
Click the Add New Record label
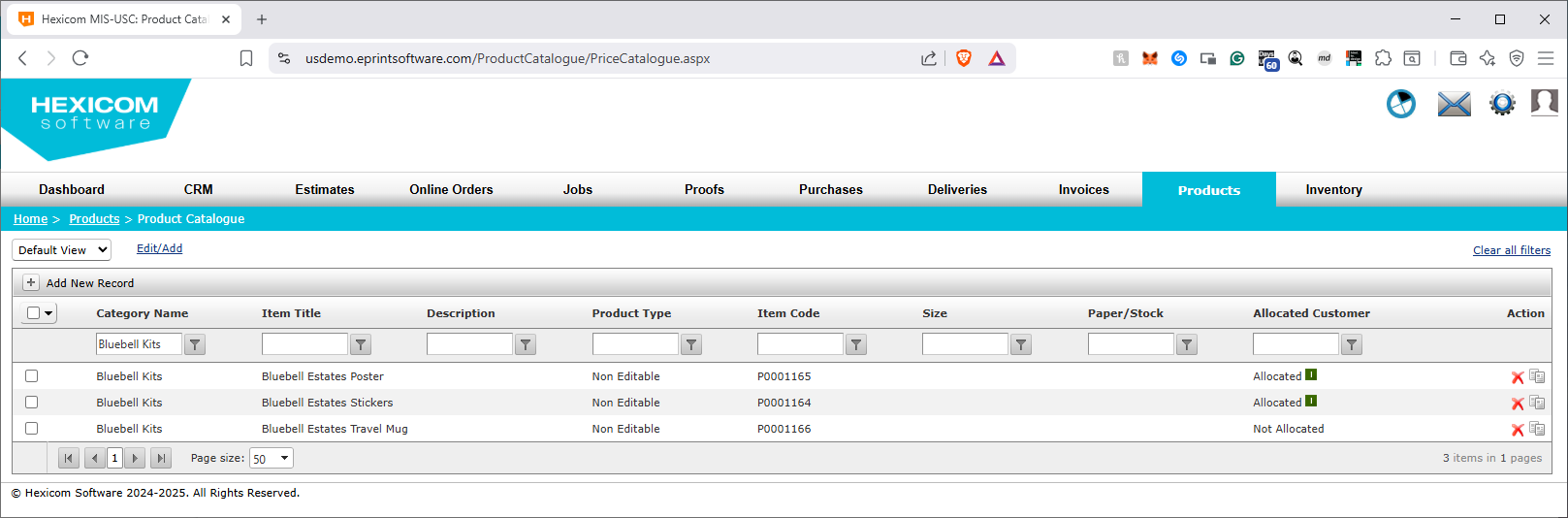tap(90, 283)
